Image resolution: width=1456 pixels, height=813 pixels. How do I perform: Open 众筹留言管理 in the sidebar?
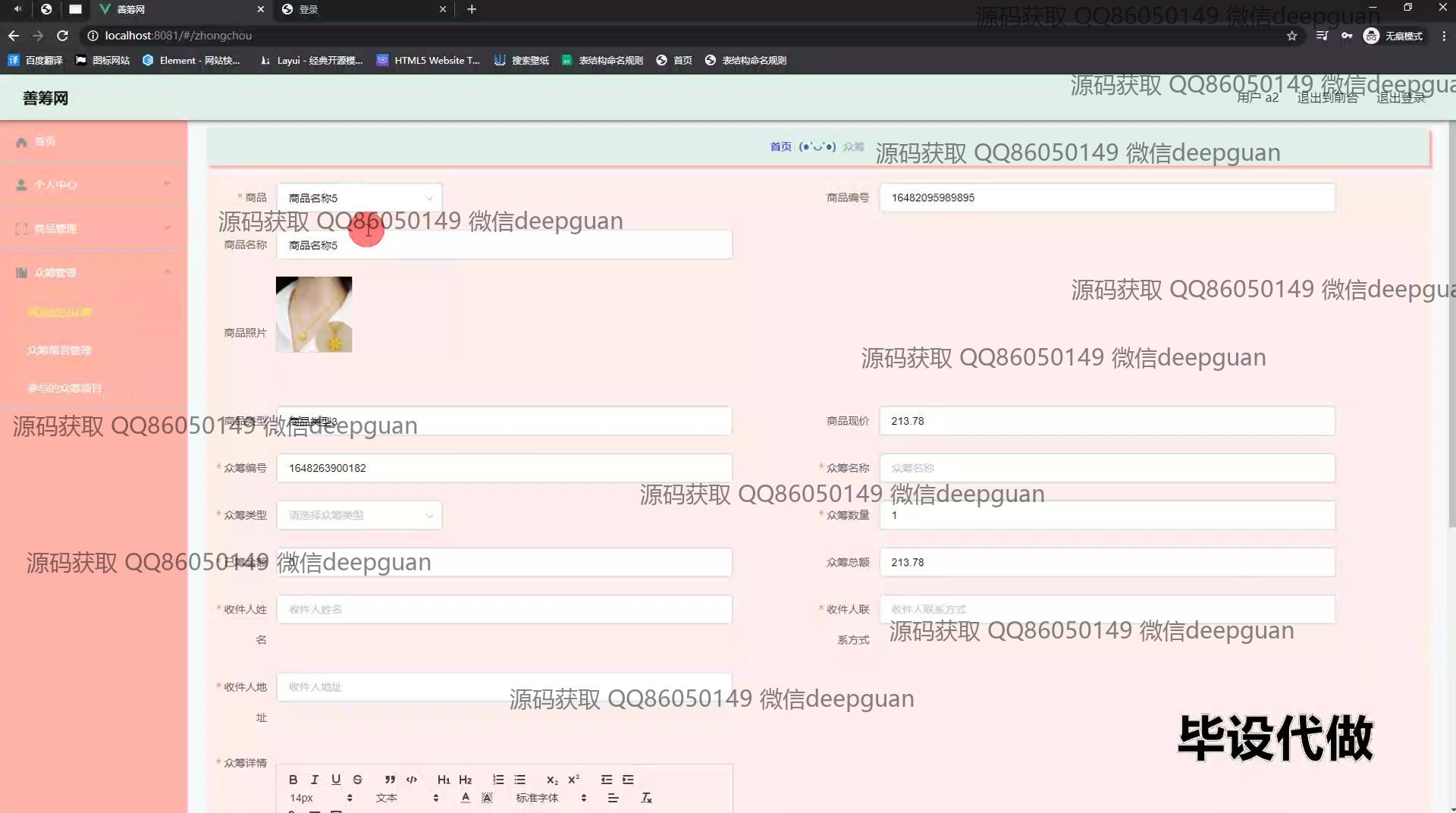59,350
